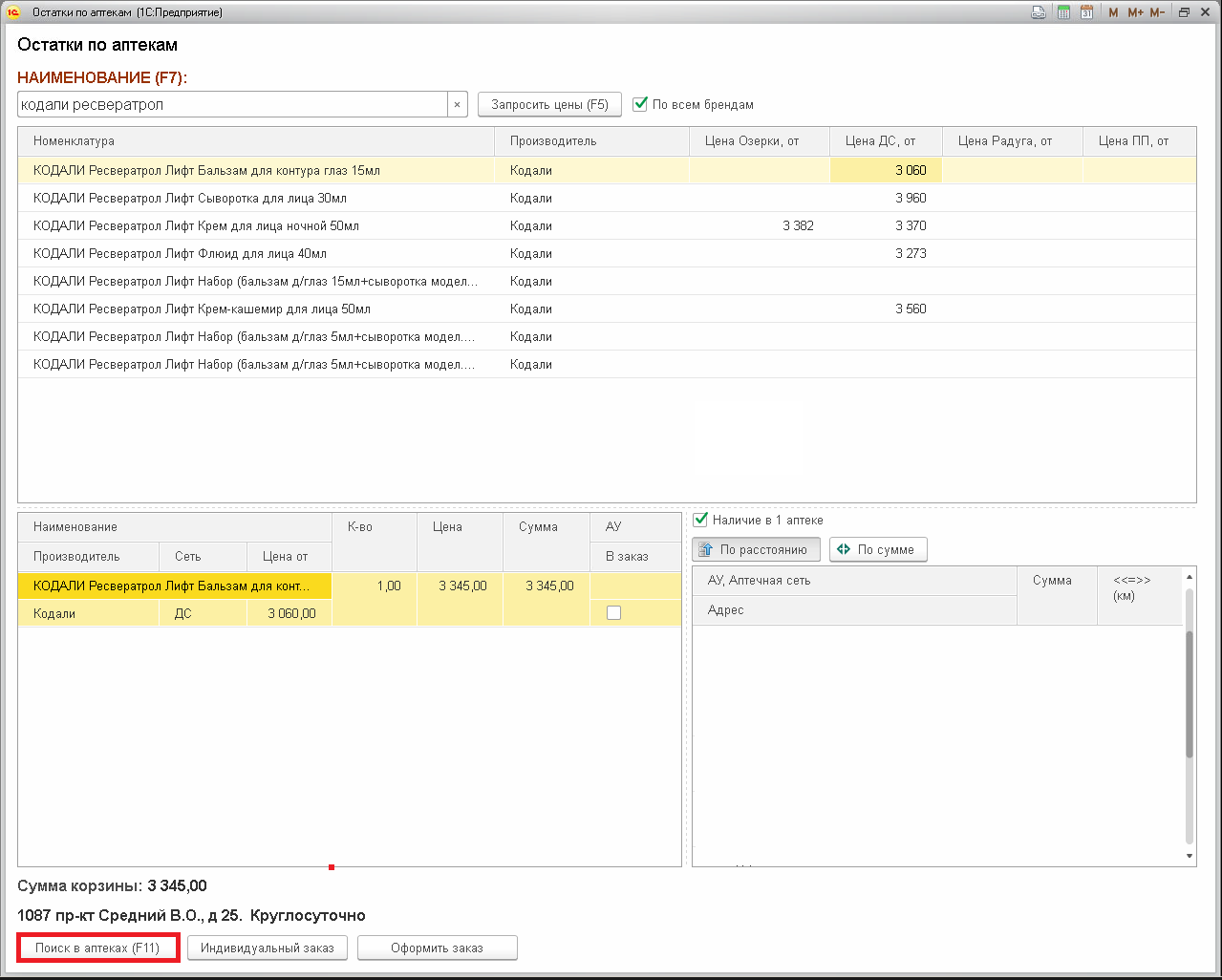Open 'Индивидуальный заказ' button
Screen dimensions: 1222x980
pyautogui.click(x=268, y=948)
